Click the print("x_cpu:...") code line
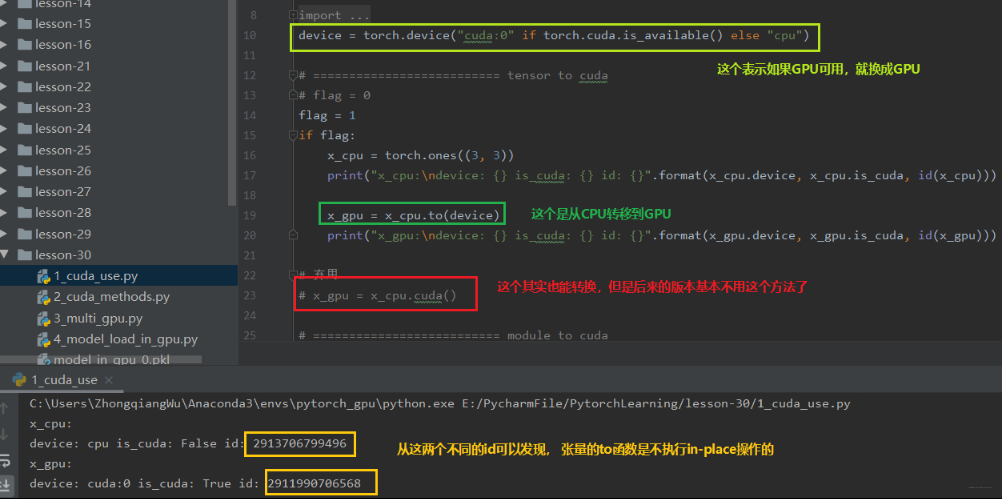Image resolution: width=1002 pixels, height=499 pixels. (x=662, y=175)
